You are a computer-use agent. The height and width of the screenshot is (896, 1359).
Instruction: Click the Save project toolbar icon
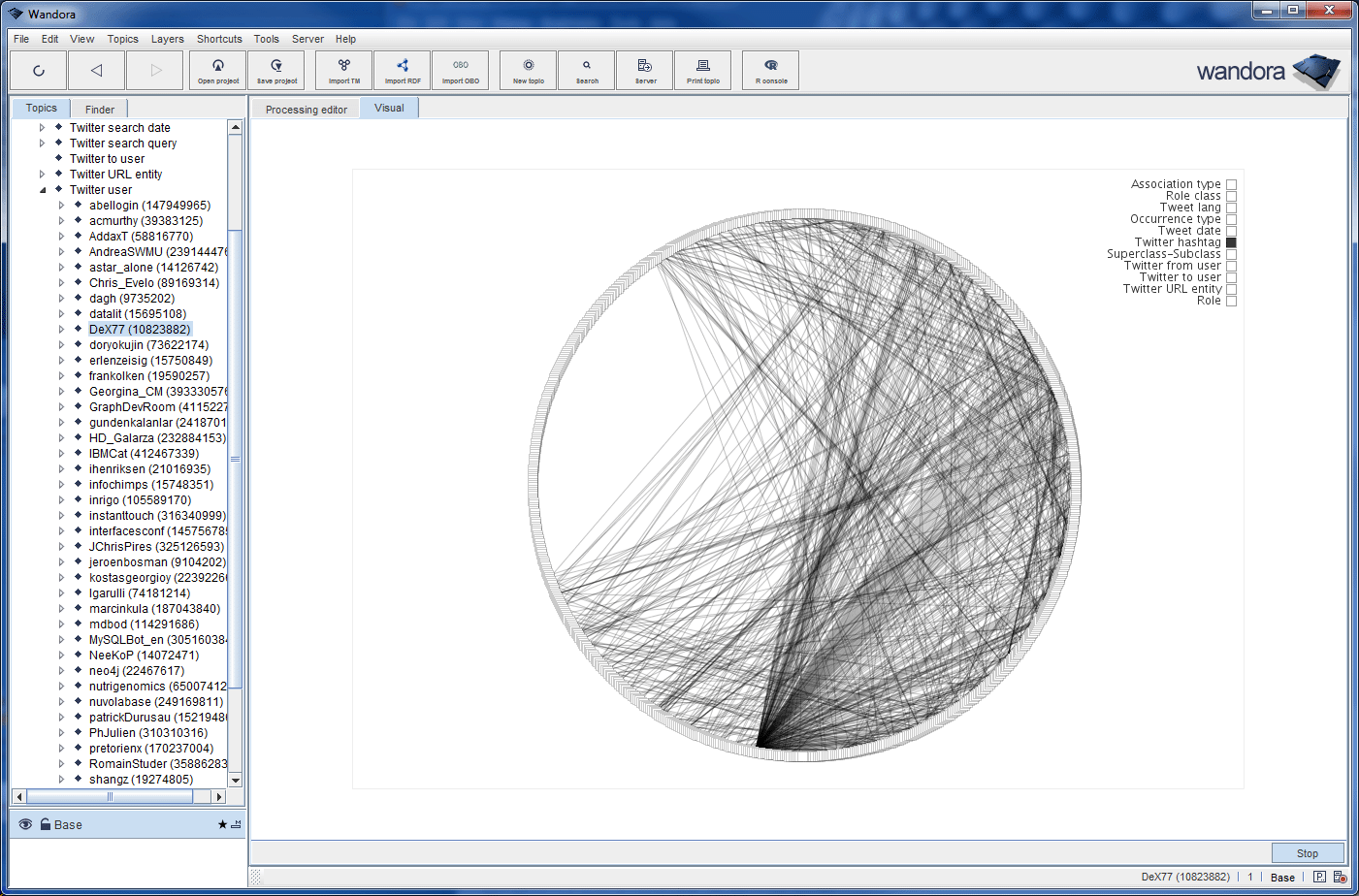(x=276, y=70)
